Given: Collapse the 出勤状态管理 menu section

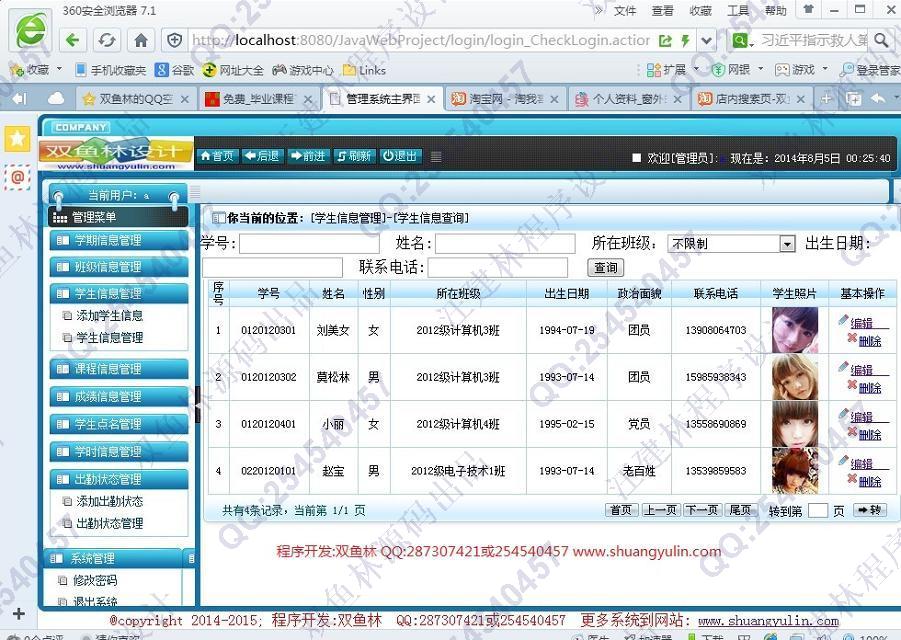Looking at the screenshot, I should [x=119, y=479].
